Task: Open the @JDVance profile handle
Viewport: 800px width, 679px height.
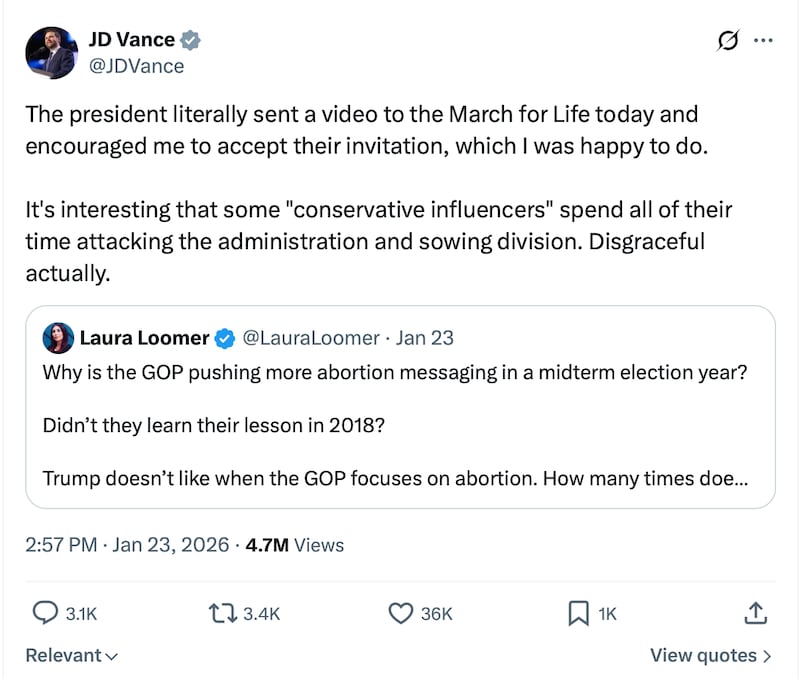Action: click(139, 66)
